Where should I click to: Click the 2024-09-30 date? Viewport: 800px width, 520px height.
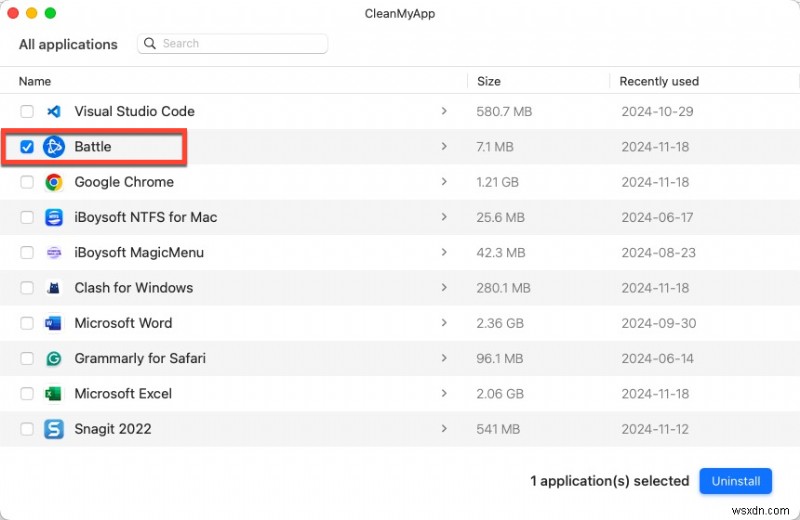click(659, 323)
